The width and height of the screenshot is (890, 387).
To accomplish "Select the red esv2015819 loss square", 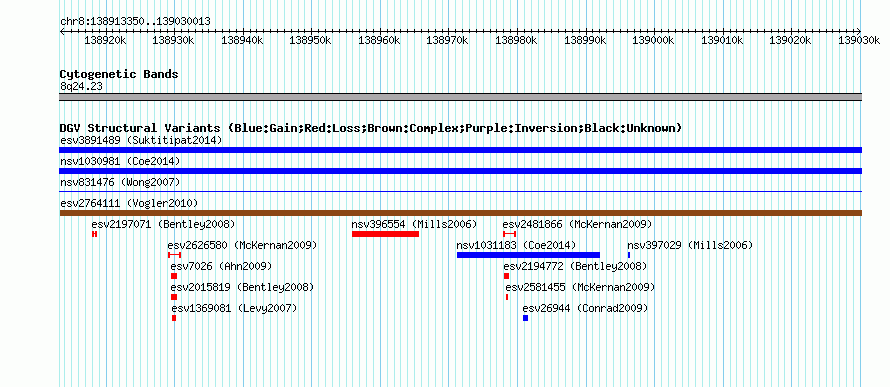I will pos(174,297).
